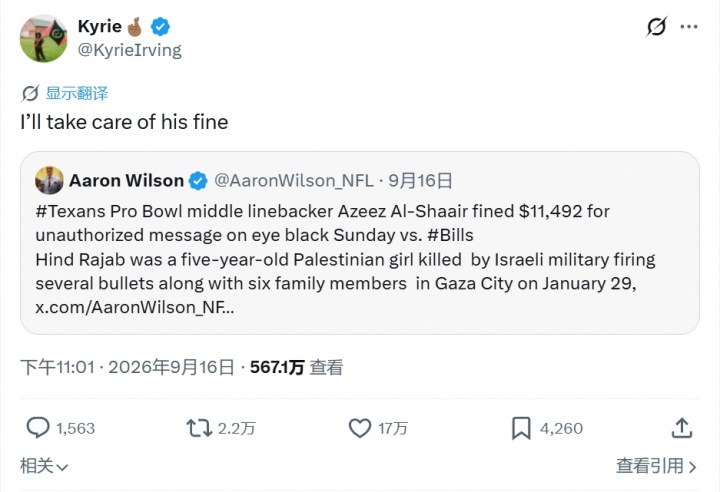The width and height of the screenshot is (720, 492).
Task: Open 查看引用 quotes link
Action: 656,466
